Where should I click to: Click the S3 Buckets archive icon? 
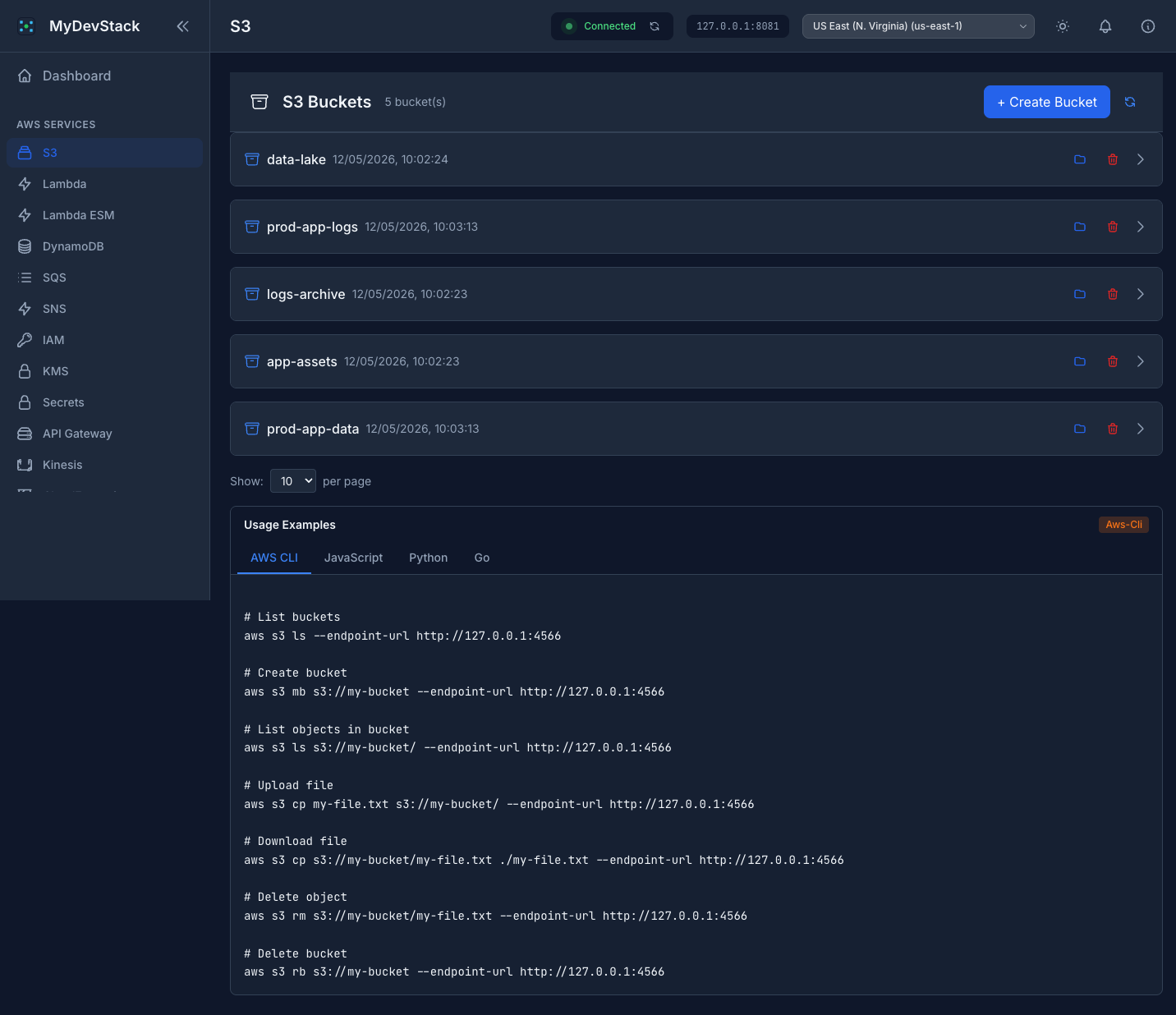260,102
